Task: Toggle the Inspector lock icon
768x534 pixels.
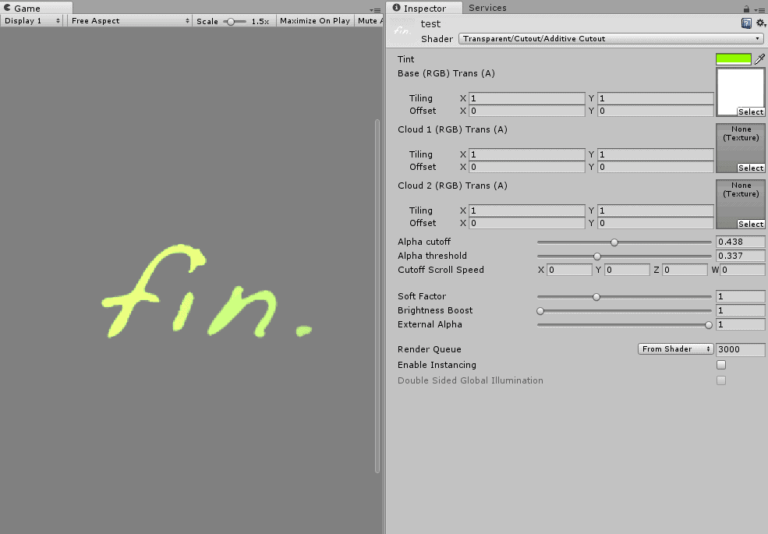Action: click(x=746, y=8)
